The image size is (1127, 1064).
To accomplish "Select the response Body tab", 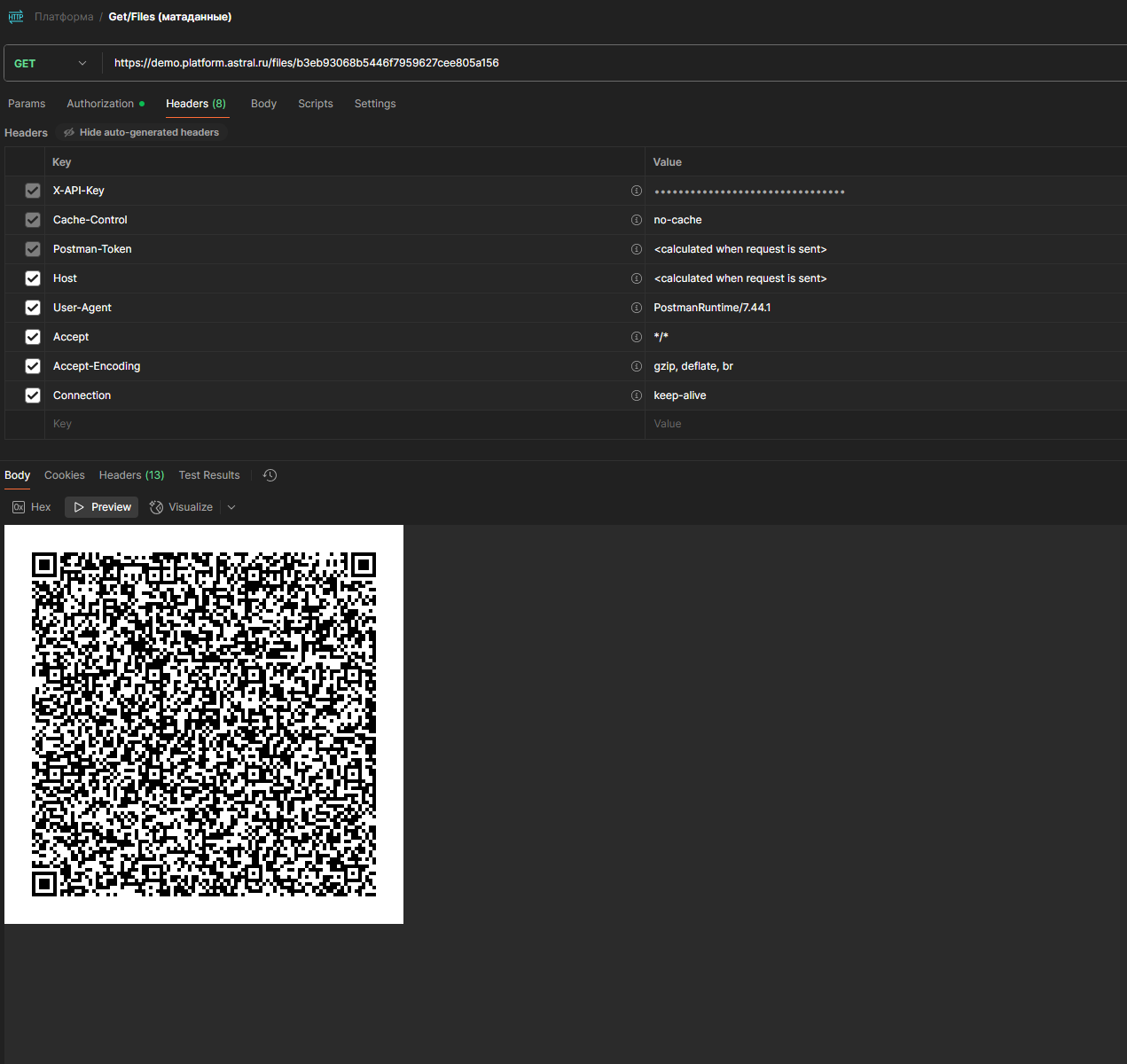I will (17, 475).
